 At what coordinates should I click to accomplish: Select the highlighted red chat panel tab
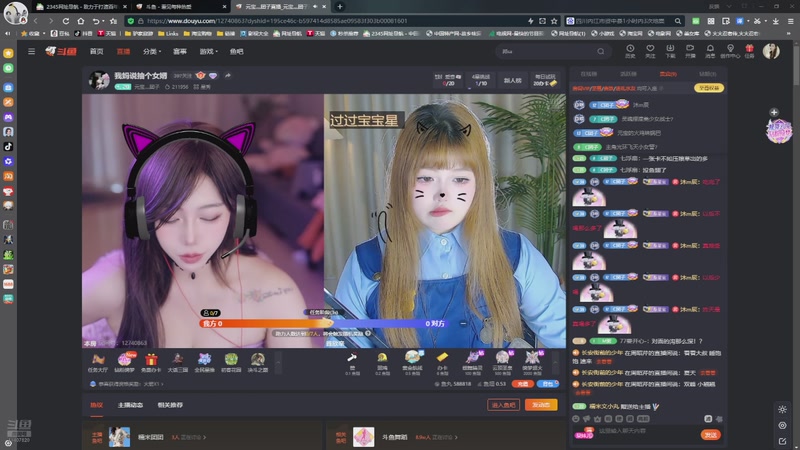668,74
